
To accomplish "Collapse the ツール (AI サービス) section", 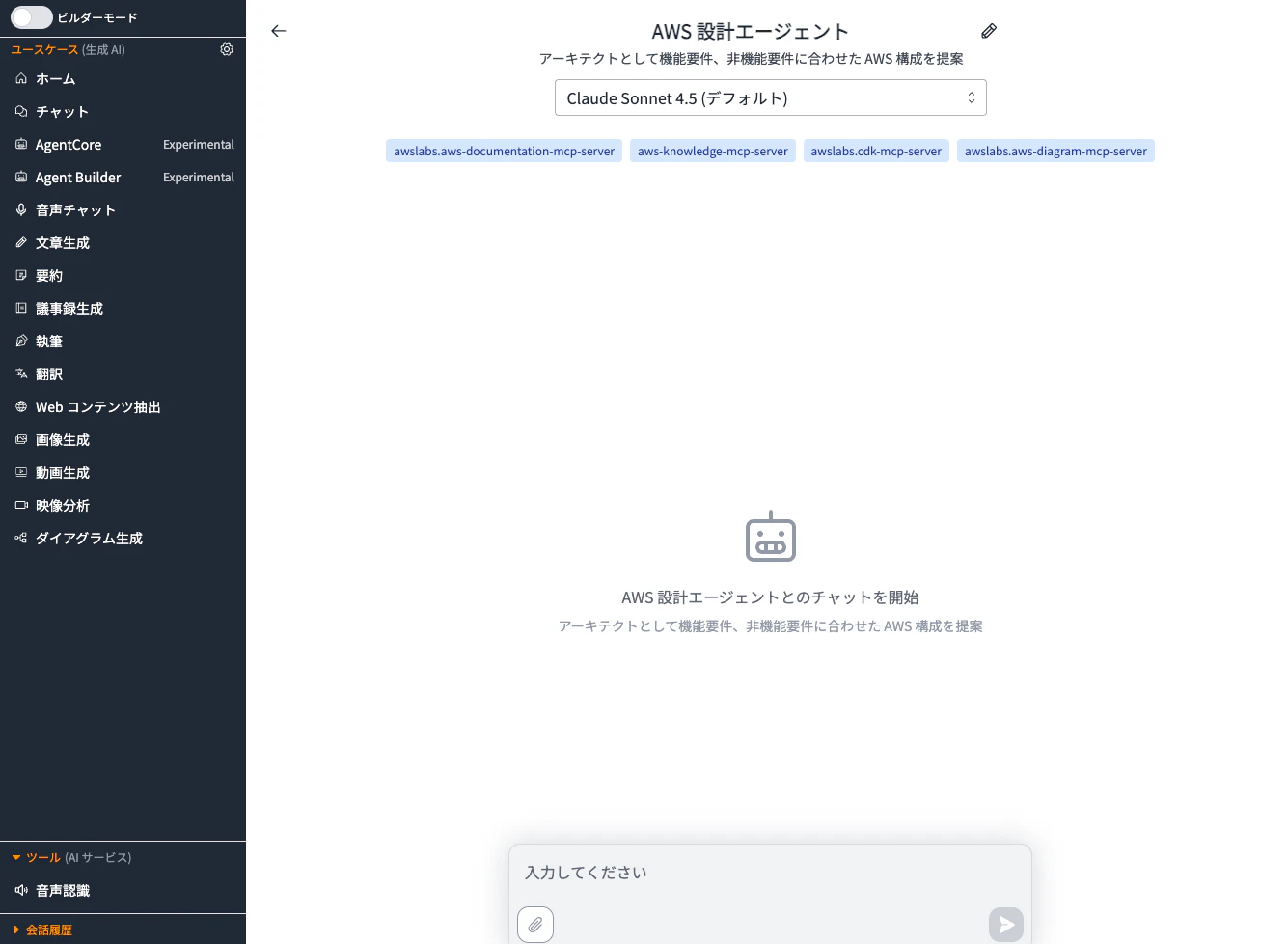I will point(16,857).
